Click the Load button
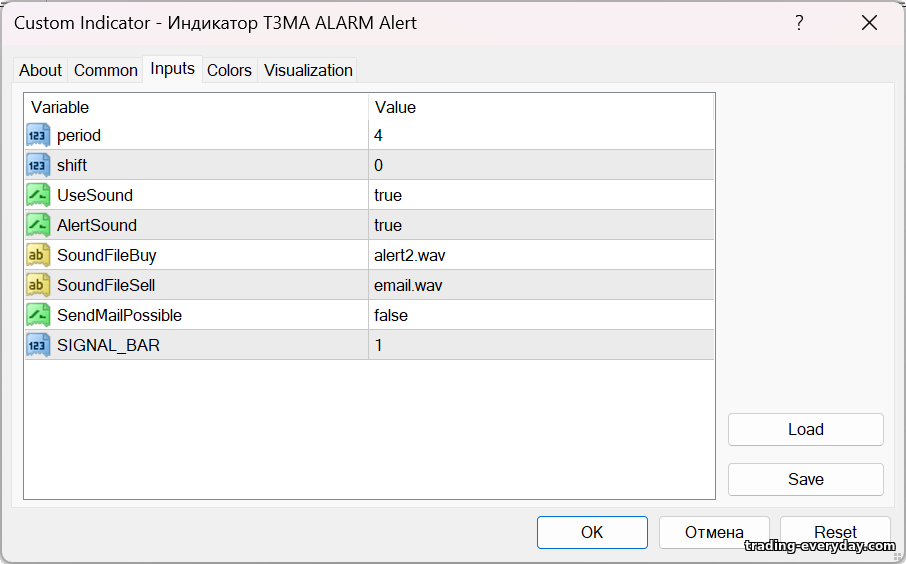Image resolution: width=906 pixels, height=564 pixels. [805, 429]
